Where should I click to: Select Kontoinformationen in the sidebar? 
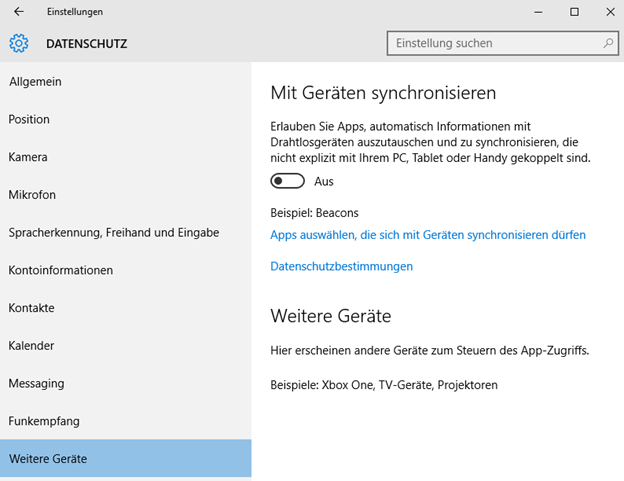pos(126,270)
